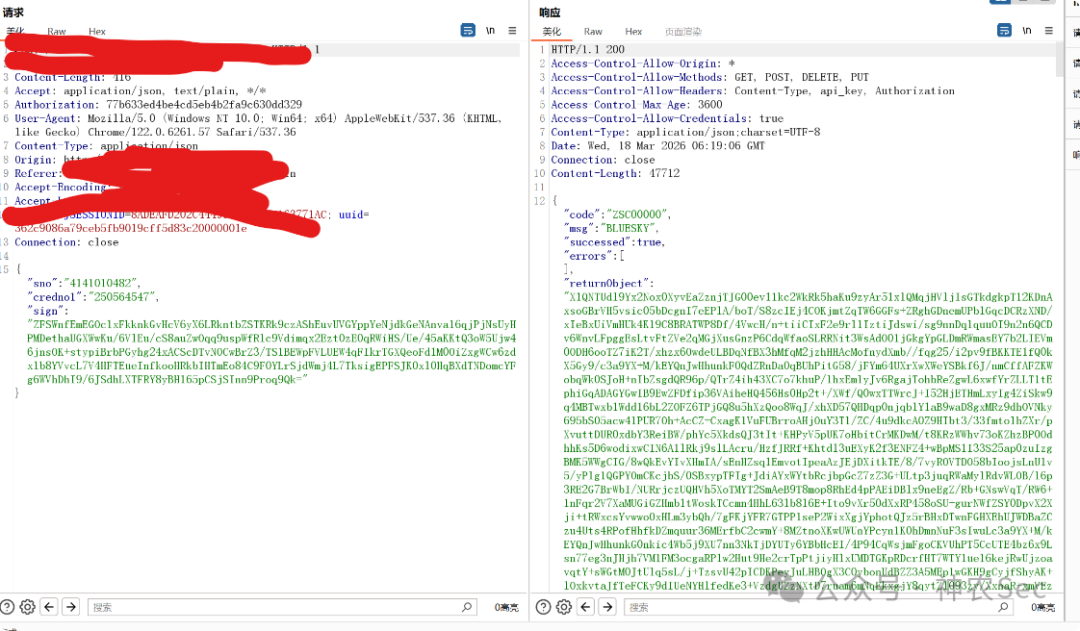
Task: Click HTTP/1.1 200 status line
Action: coord(588,50)
